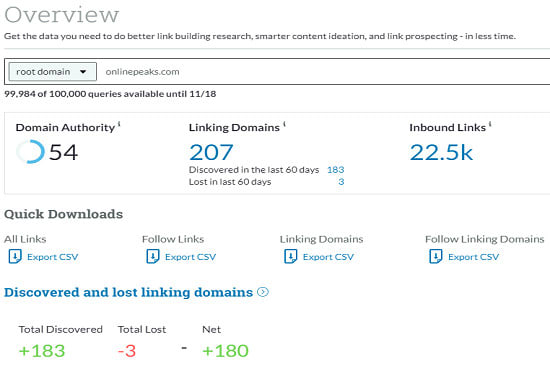Click the Discovered in the last 60 days label
The height and width of the screenshot is (370, 550).
[254, 170]
